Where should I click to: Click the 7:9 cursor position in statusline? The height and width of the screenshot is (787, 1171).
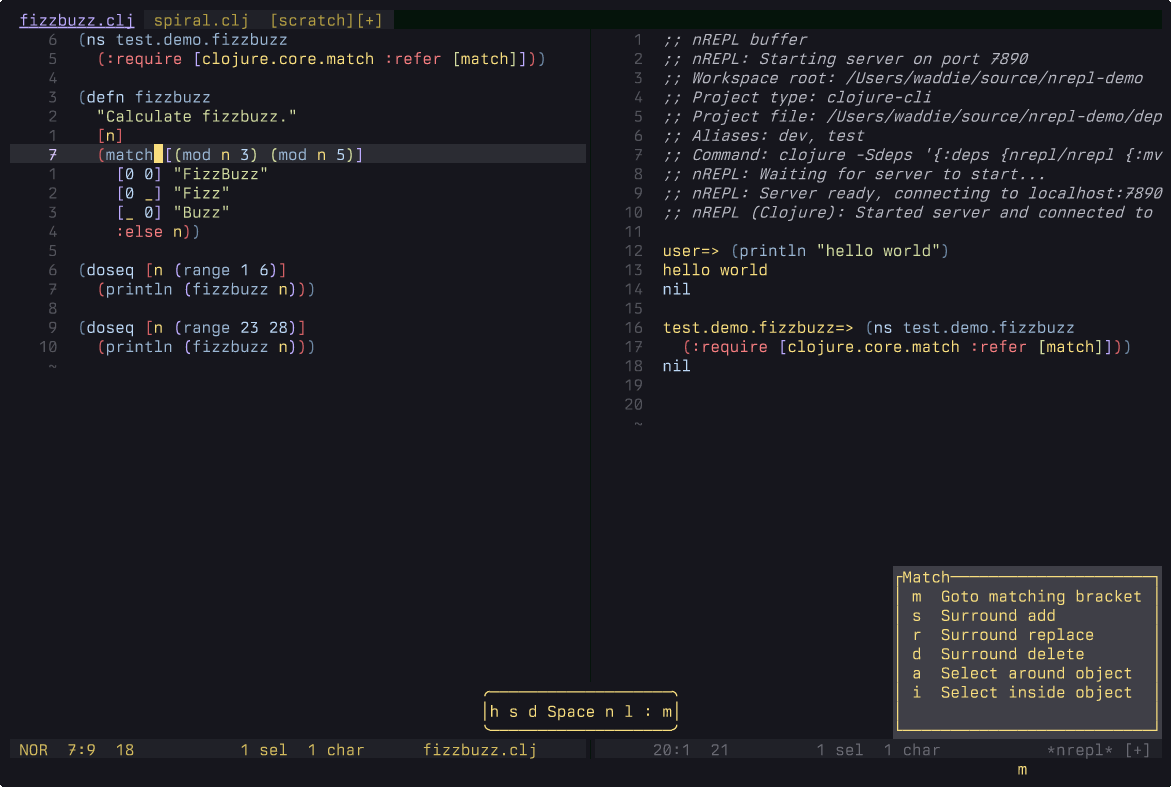81,750
